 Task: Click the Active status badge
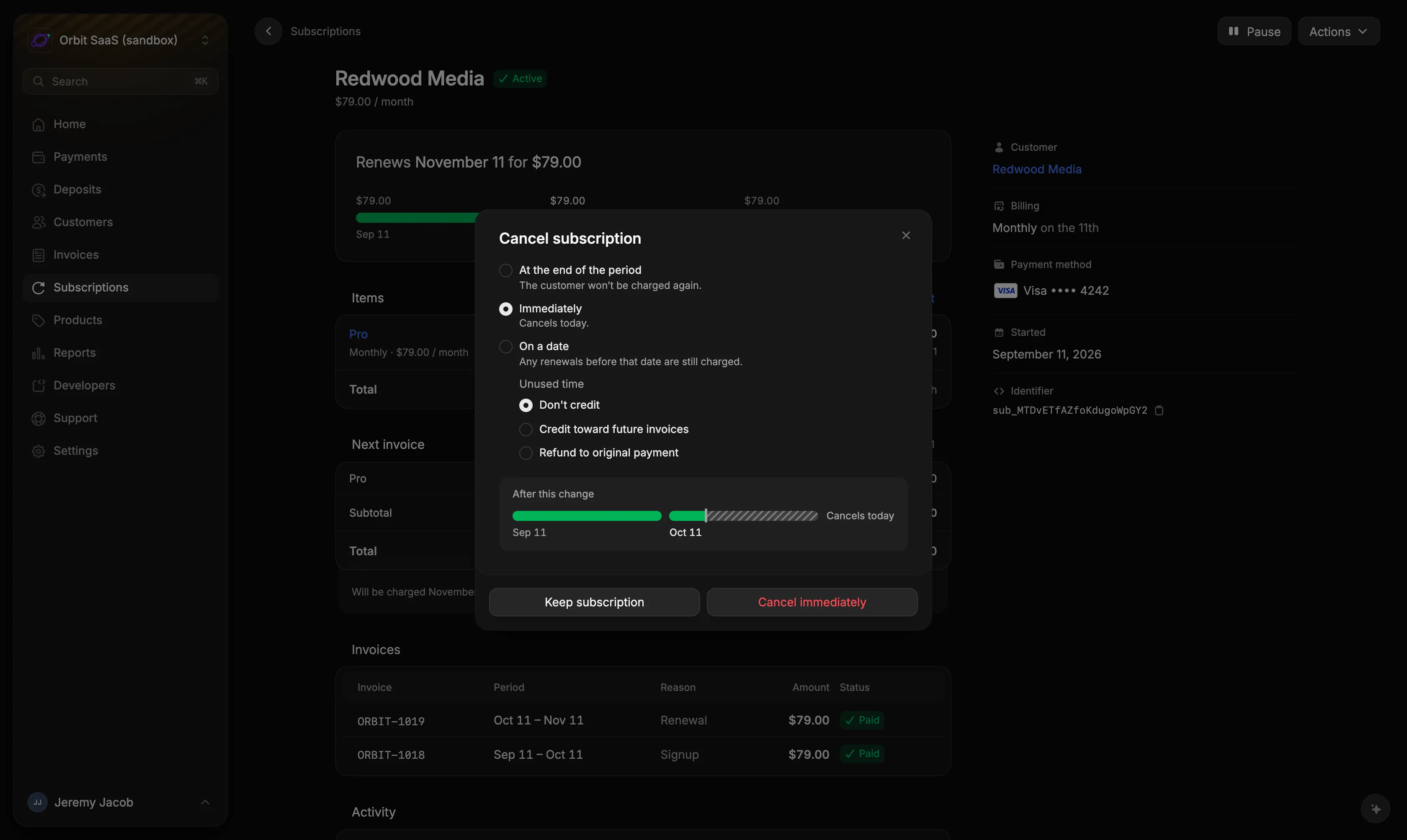pos(520,79)
